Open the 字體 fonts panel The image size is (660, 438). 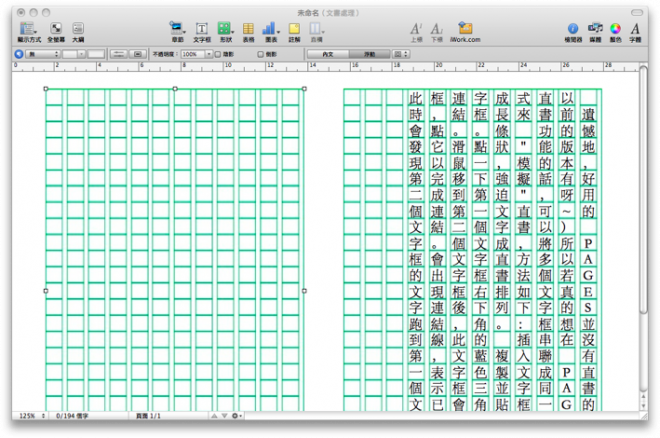635,29
